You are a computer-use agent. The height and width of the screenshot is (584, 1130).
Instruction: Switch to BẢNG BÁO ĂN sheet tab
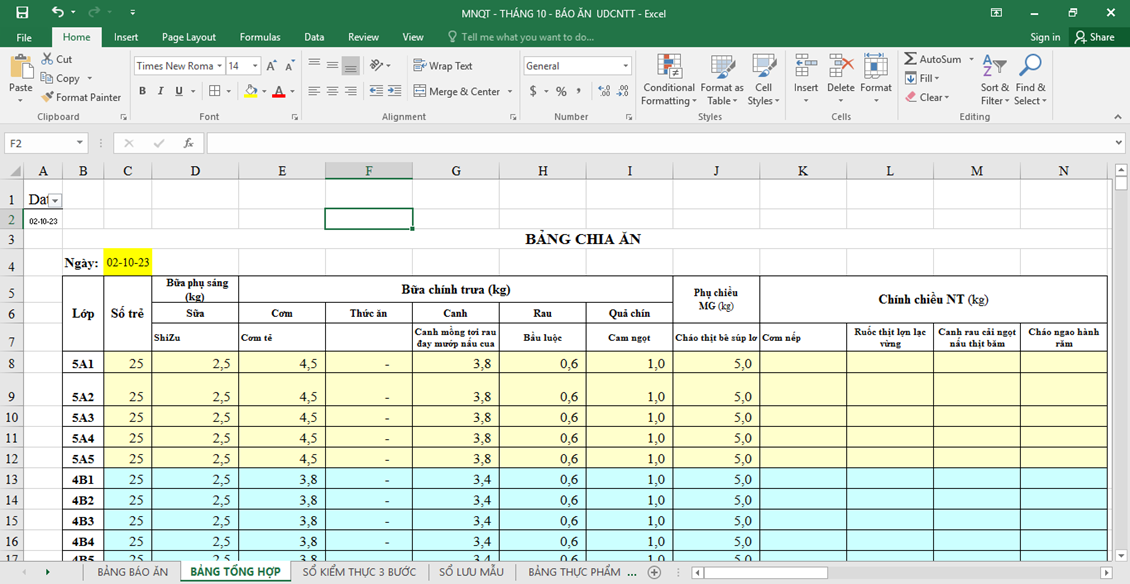click(132, 572)
